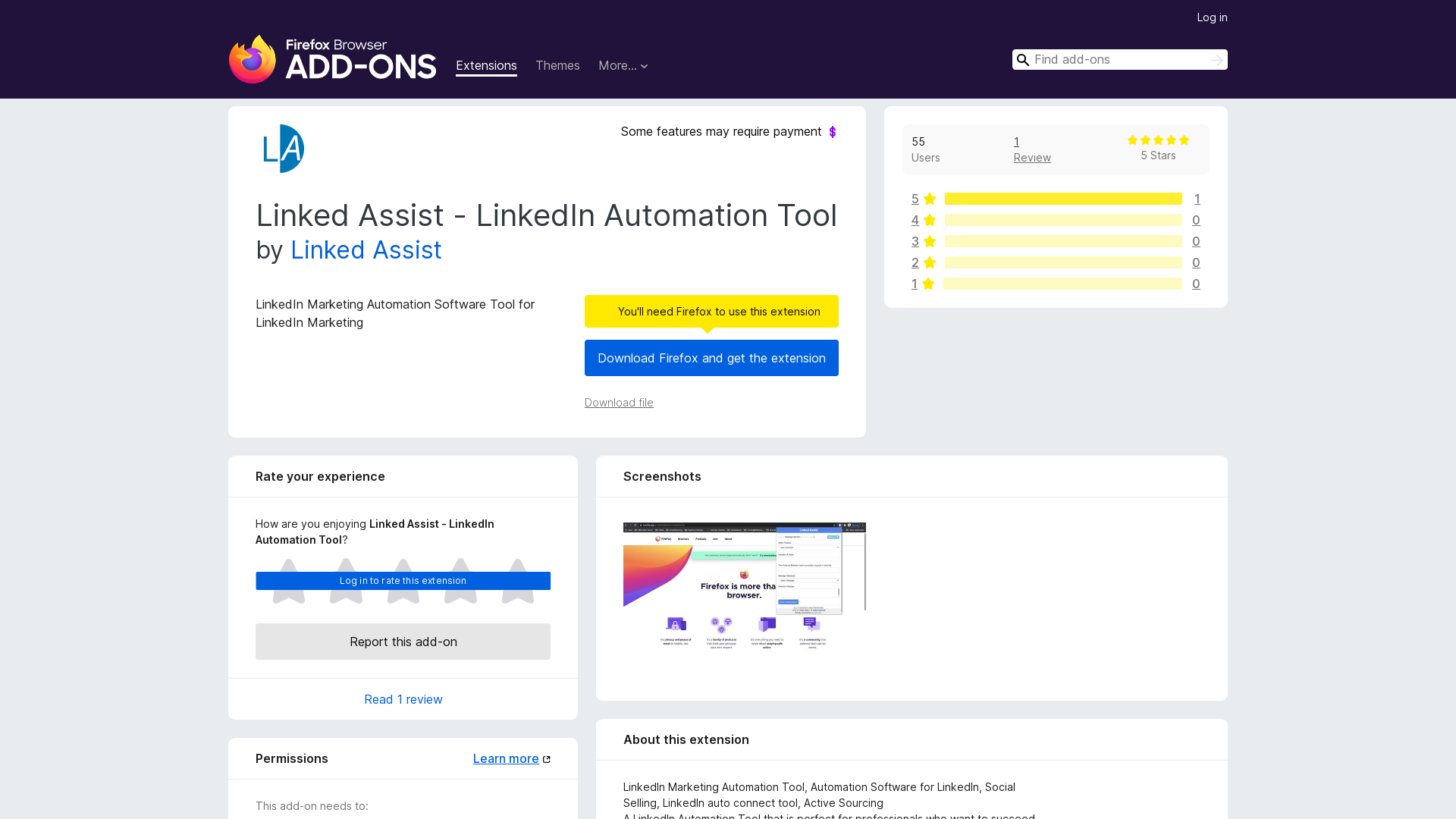The height and width of the screenshot is (819, 1456).
Task: Click the external link icon beside Learn more
Action: pyautogui.click(x=547, y=759)
